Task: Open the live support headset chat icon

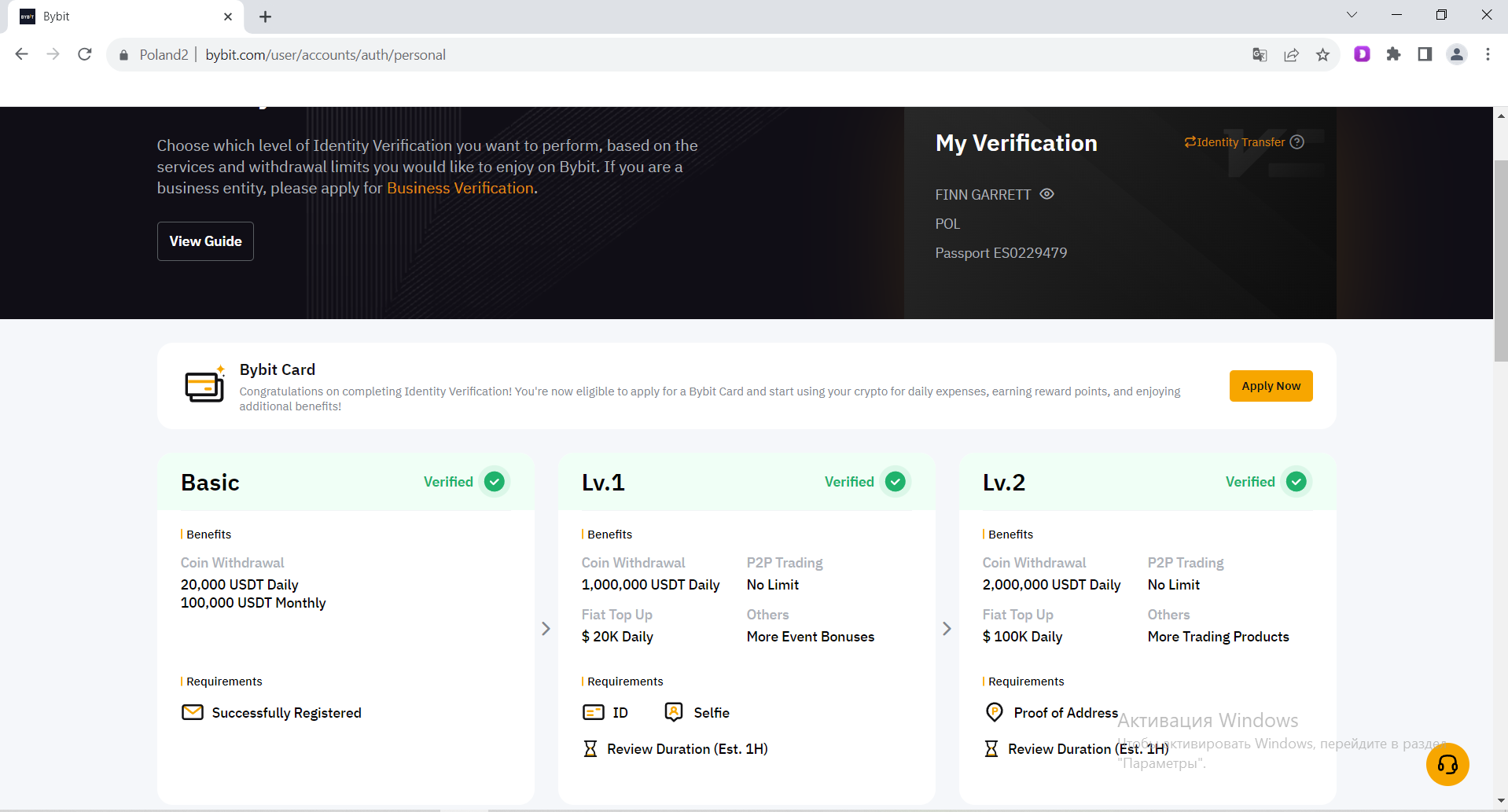Action: 1447,764
